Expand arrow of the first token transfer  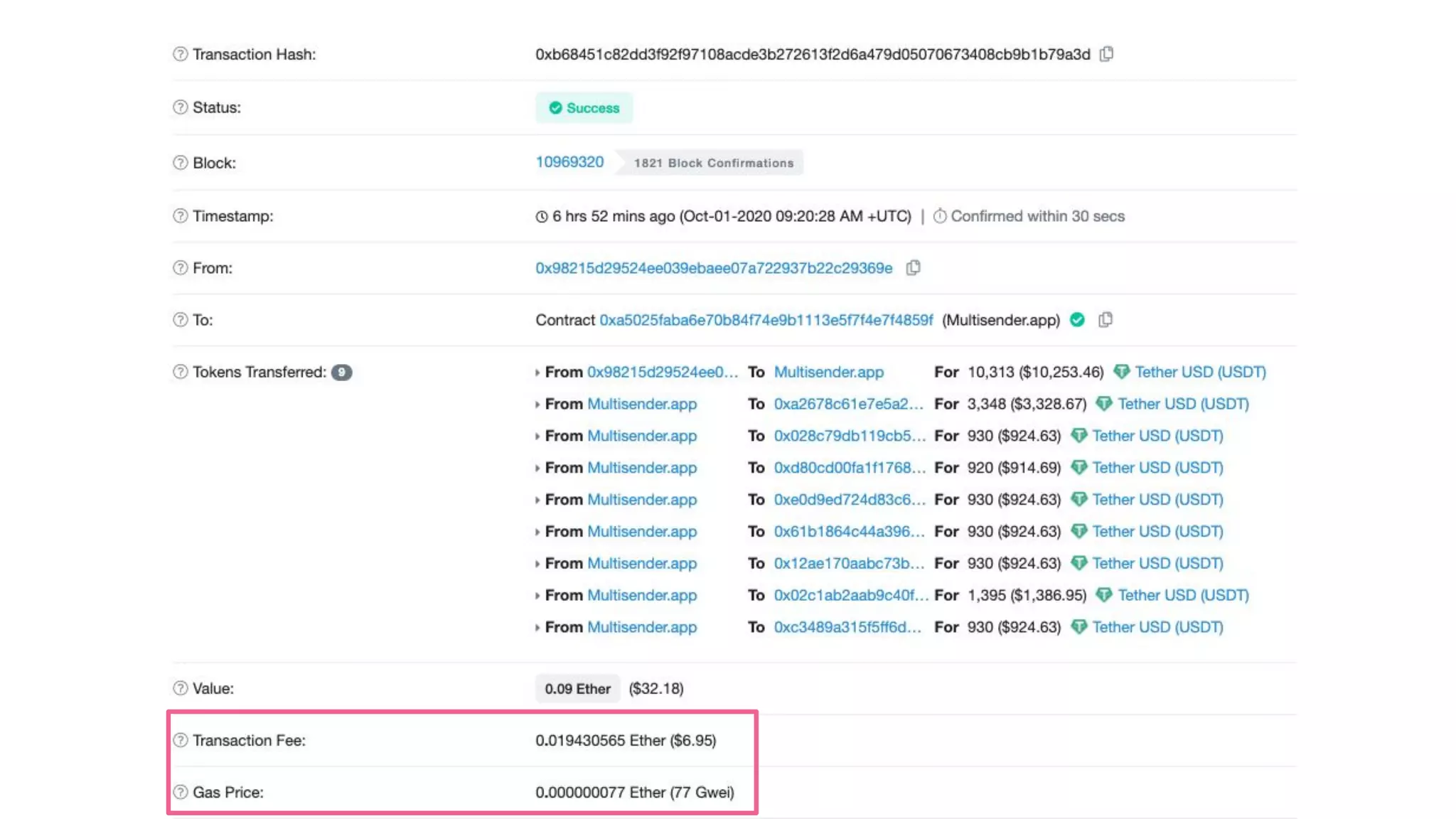point(537,373)
